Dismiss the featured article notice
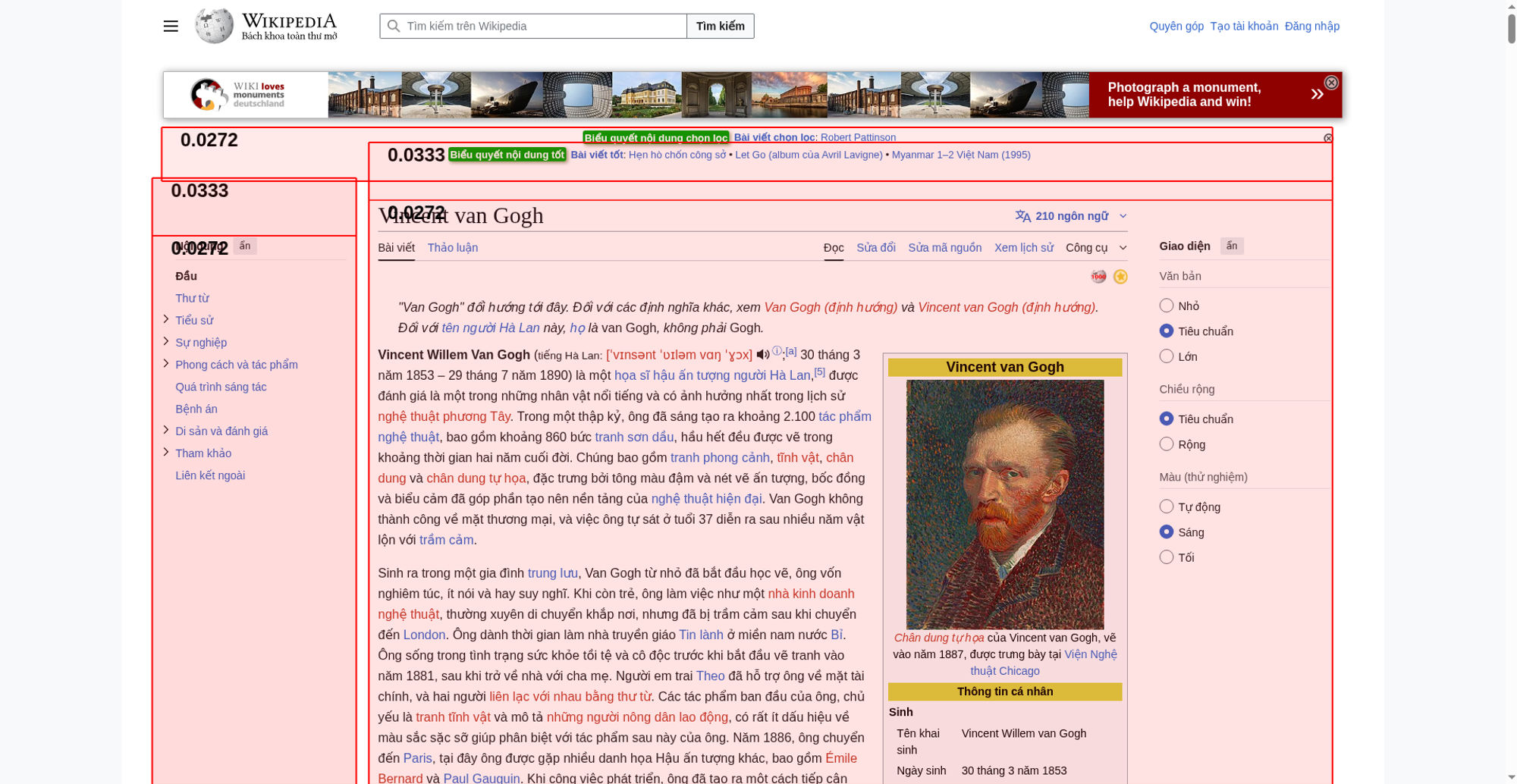1517x784 pixels. [1328, 138]
